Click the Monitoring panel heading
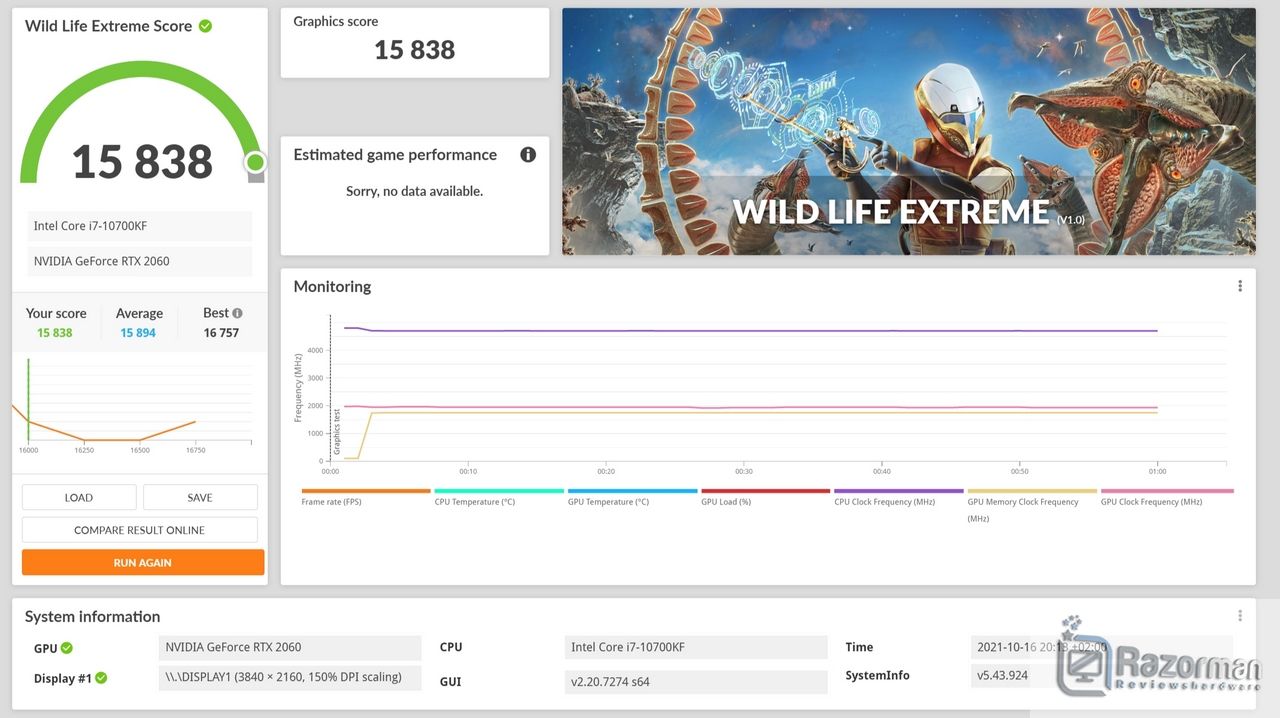 point(332,286)
